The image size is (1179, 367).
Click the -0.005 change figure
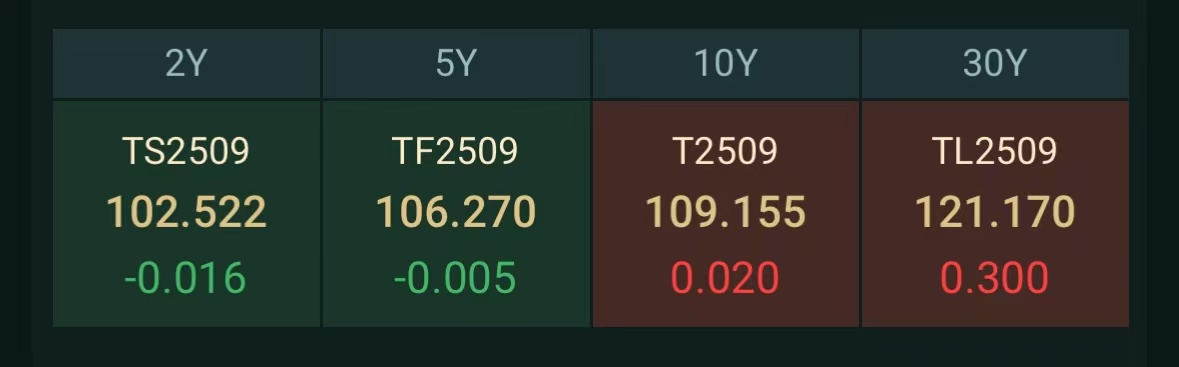coord(455,278)
